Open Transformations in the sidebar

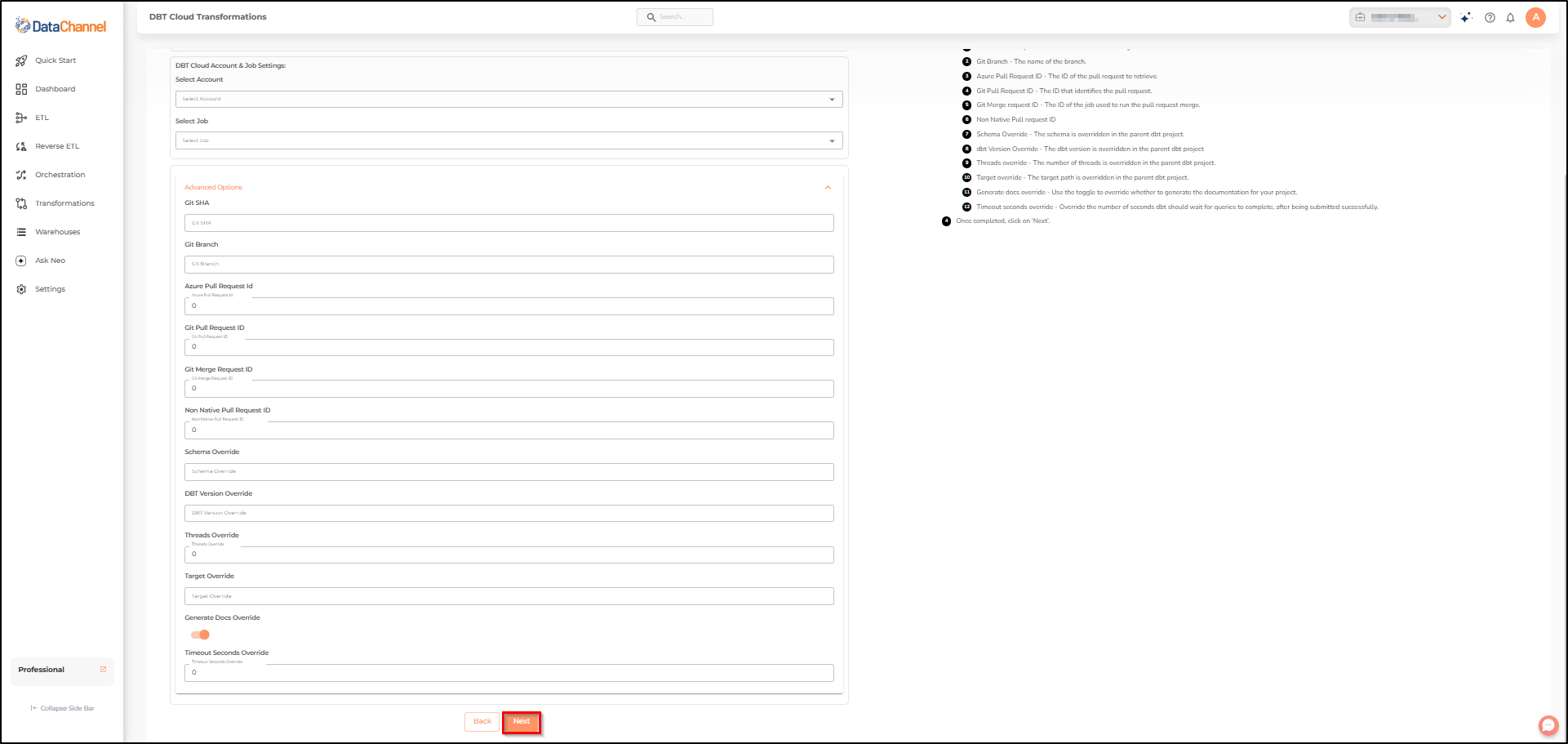[64, 203]
